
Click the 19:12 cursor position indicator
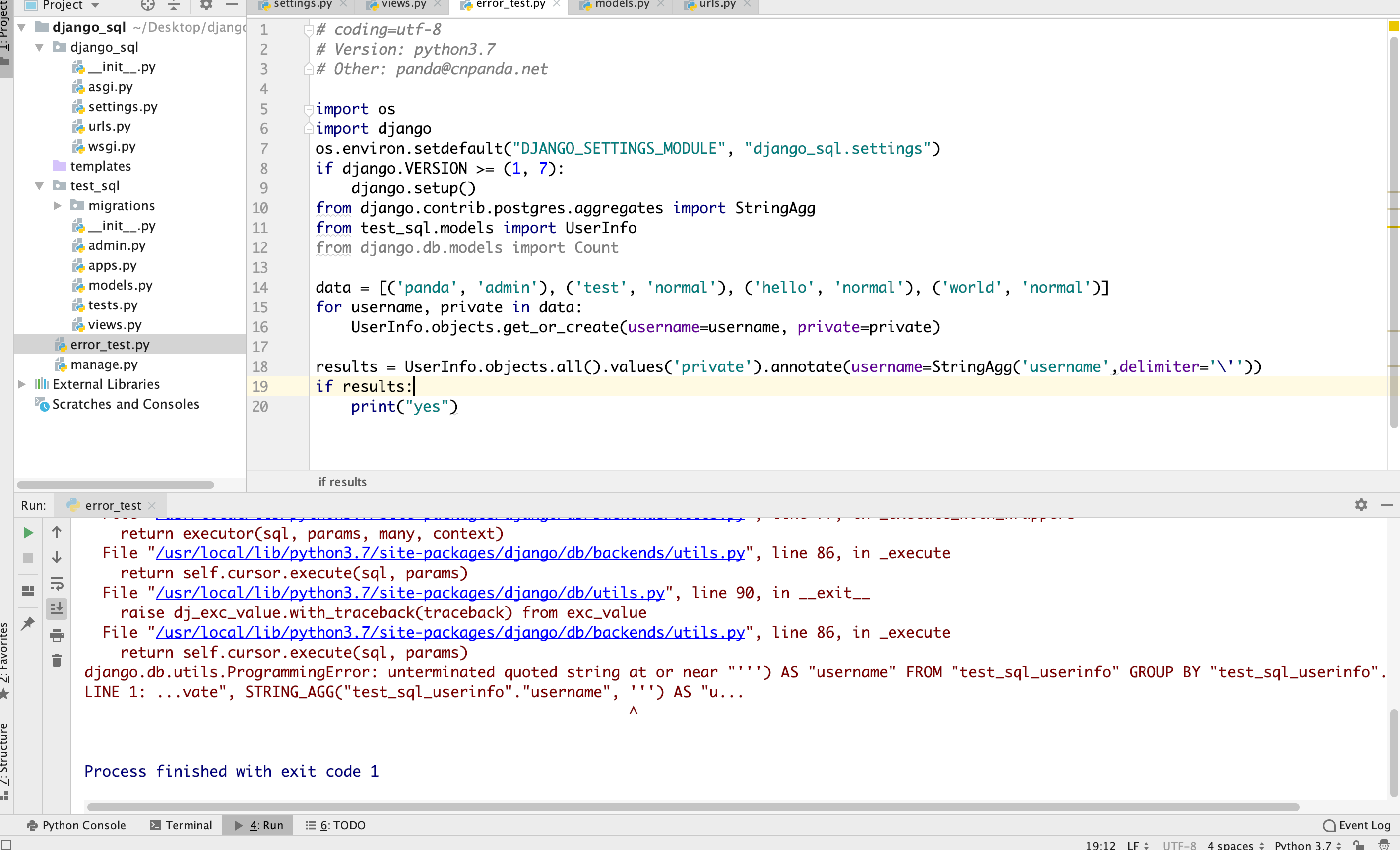(x=1100, y=845)
